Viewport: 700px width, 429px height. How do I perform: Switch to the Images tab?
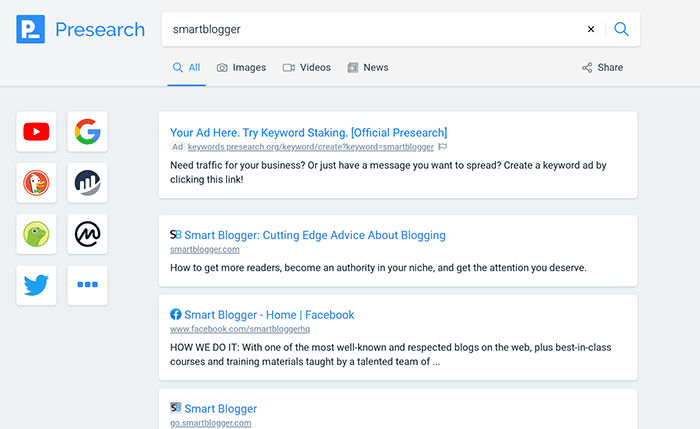click(x=241, y=68)
